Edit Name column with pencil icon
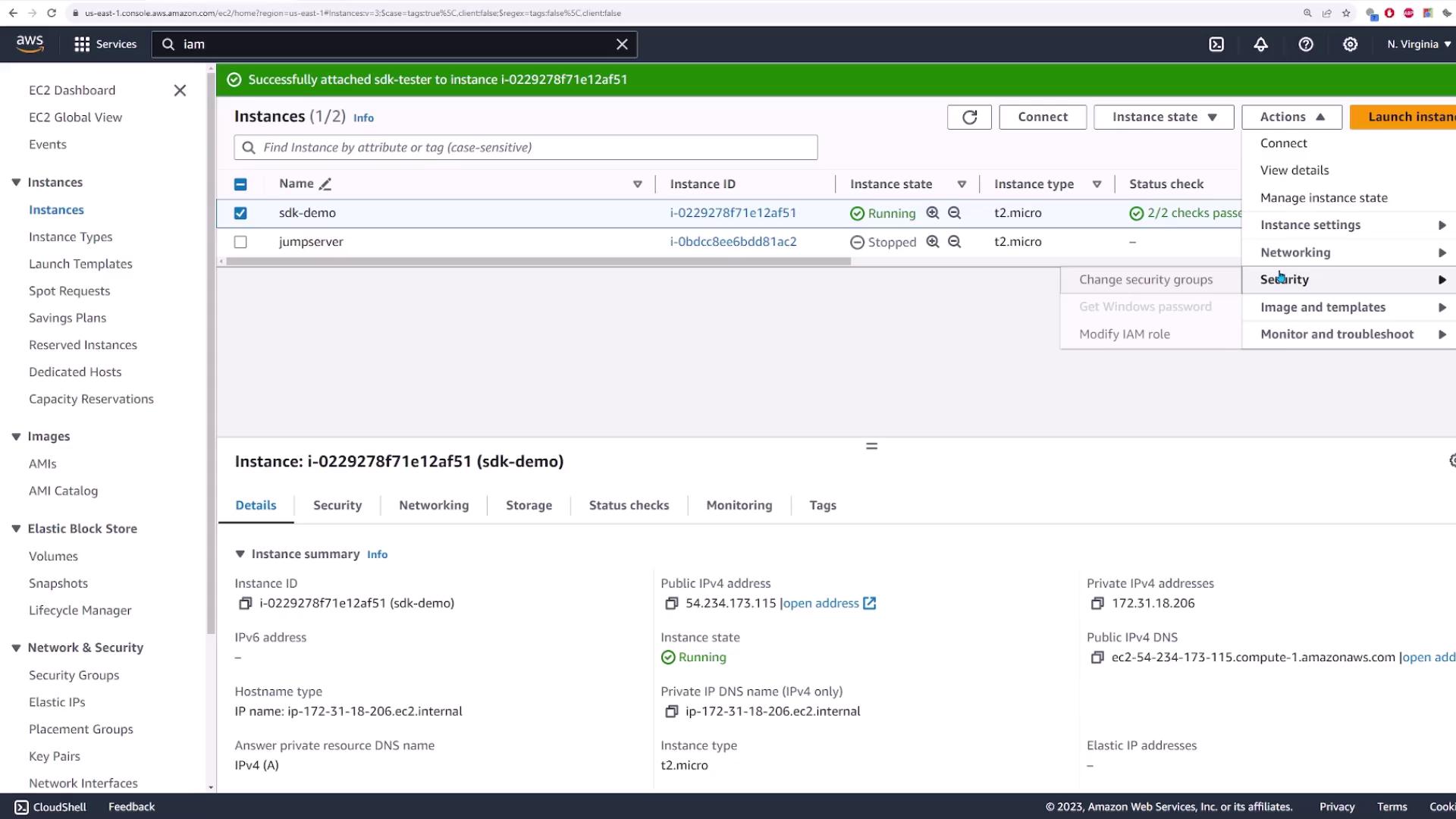The height and width of the screenshot is (819, 1456). click(325, 184)
